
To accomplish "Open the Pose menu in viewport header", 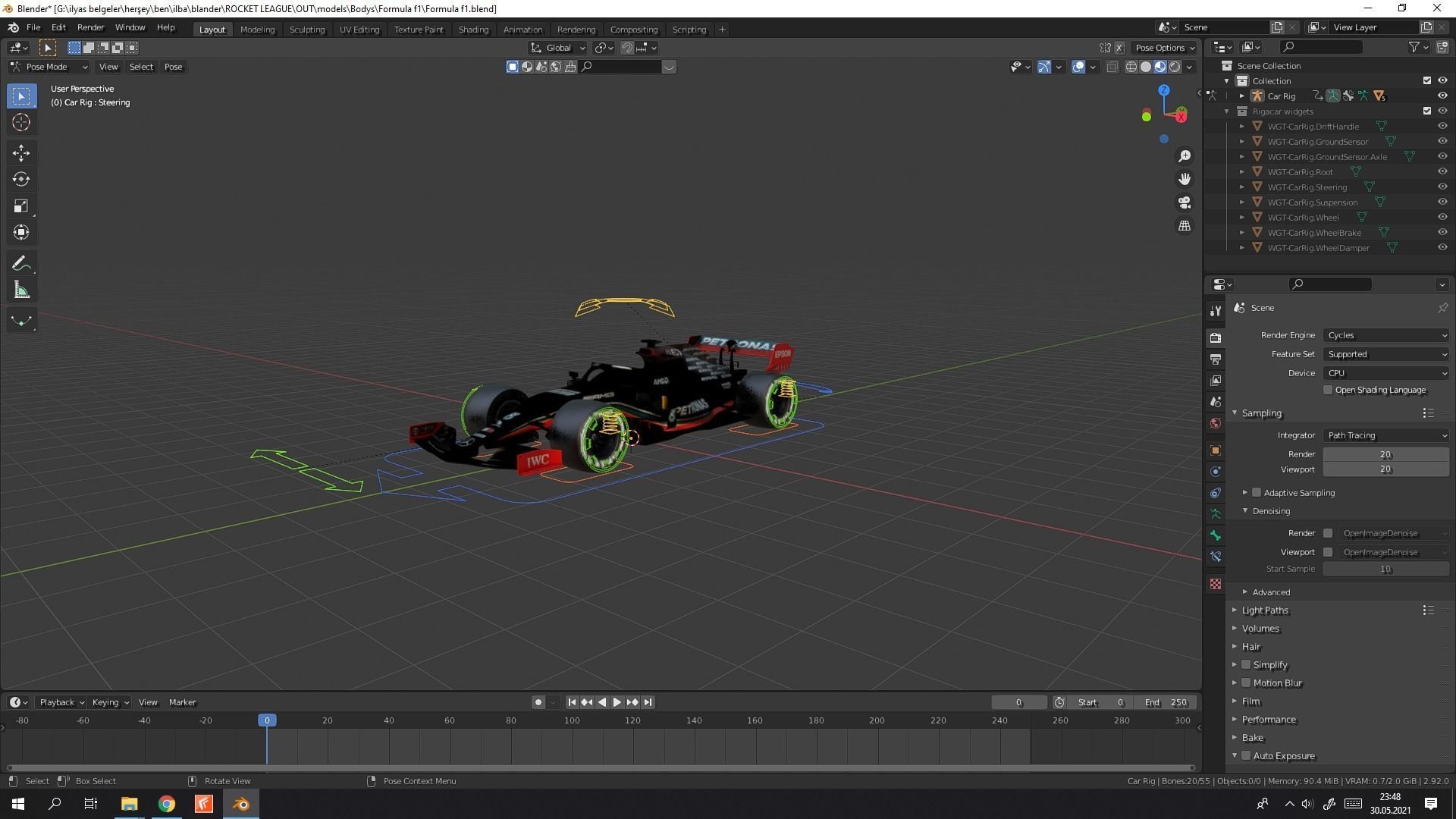I will 173,67.
